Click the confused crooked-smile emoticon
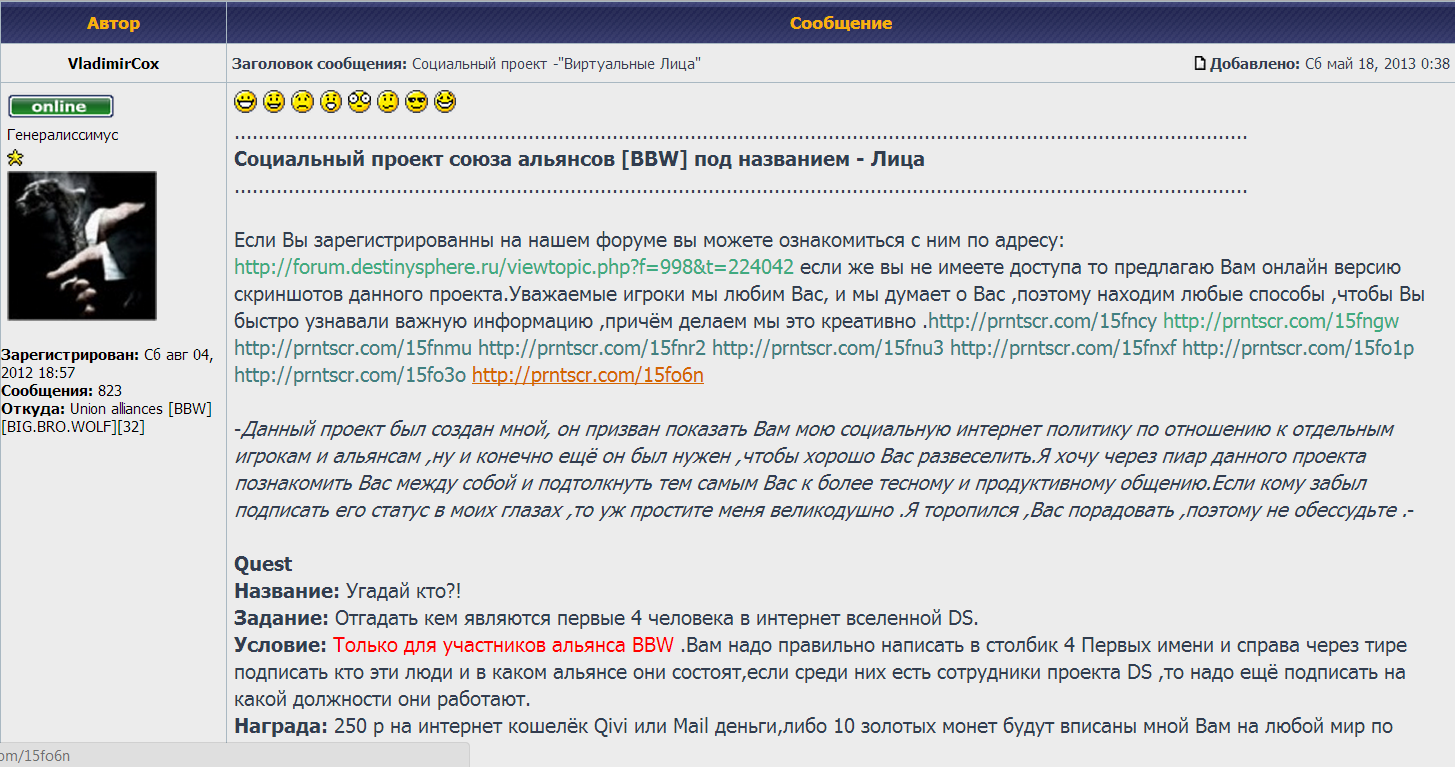The height and width of the screenshot is (767, 1455). (x=388, y=101)
